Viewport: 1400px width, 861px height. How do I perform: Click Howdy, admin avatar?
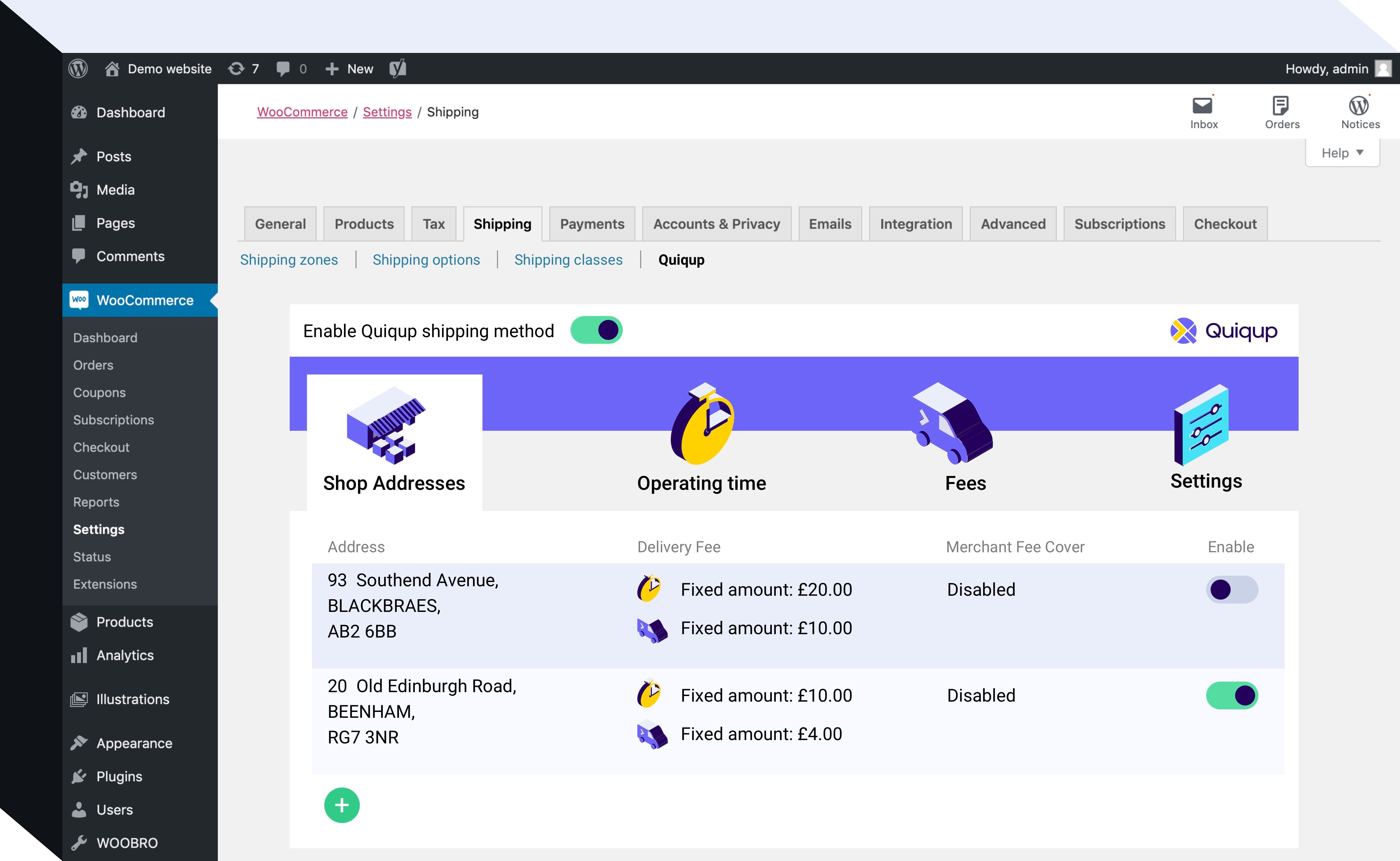pos(1384,69)
